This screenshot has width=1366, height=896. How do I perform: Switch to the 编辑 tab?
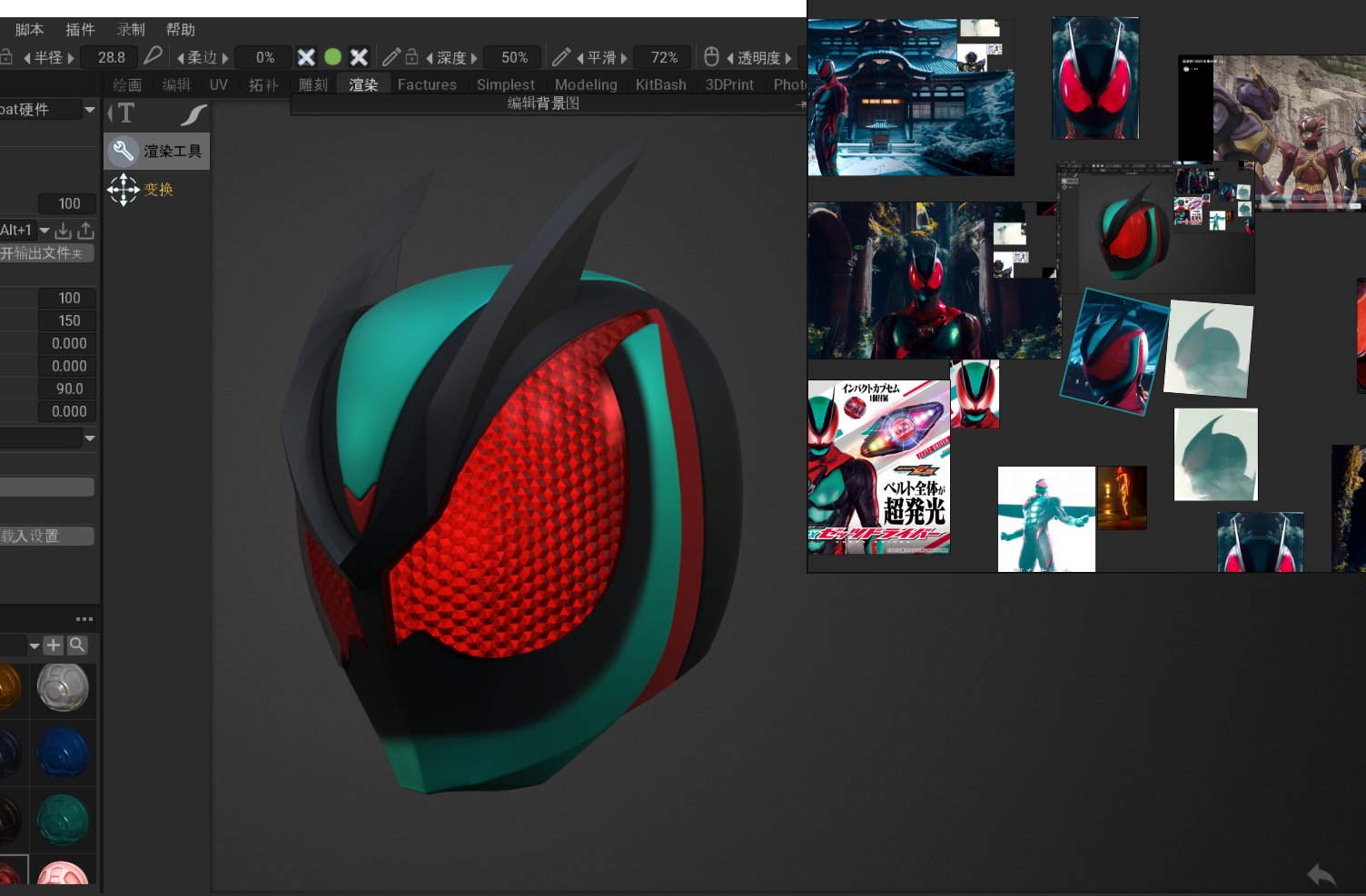[x=176, y=84]
